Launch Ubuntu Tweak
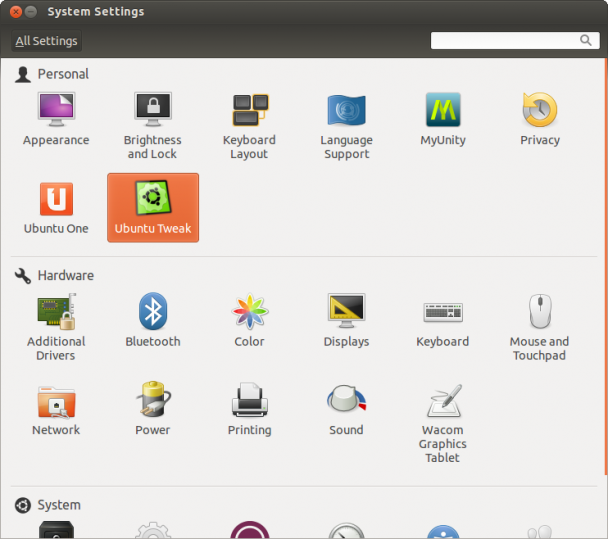The height and width of the screenshot is (539, 608). (153, 208)
